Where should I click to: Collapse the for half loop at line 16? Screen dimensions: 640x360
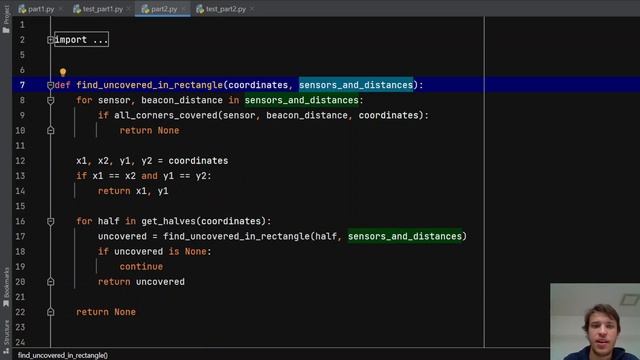50,222
